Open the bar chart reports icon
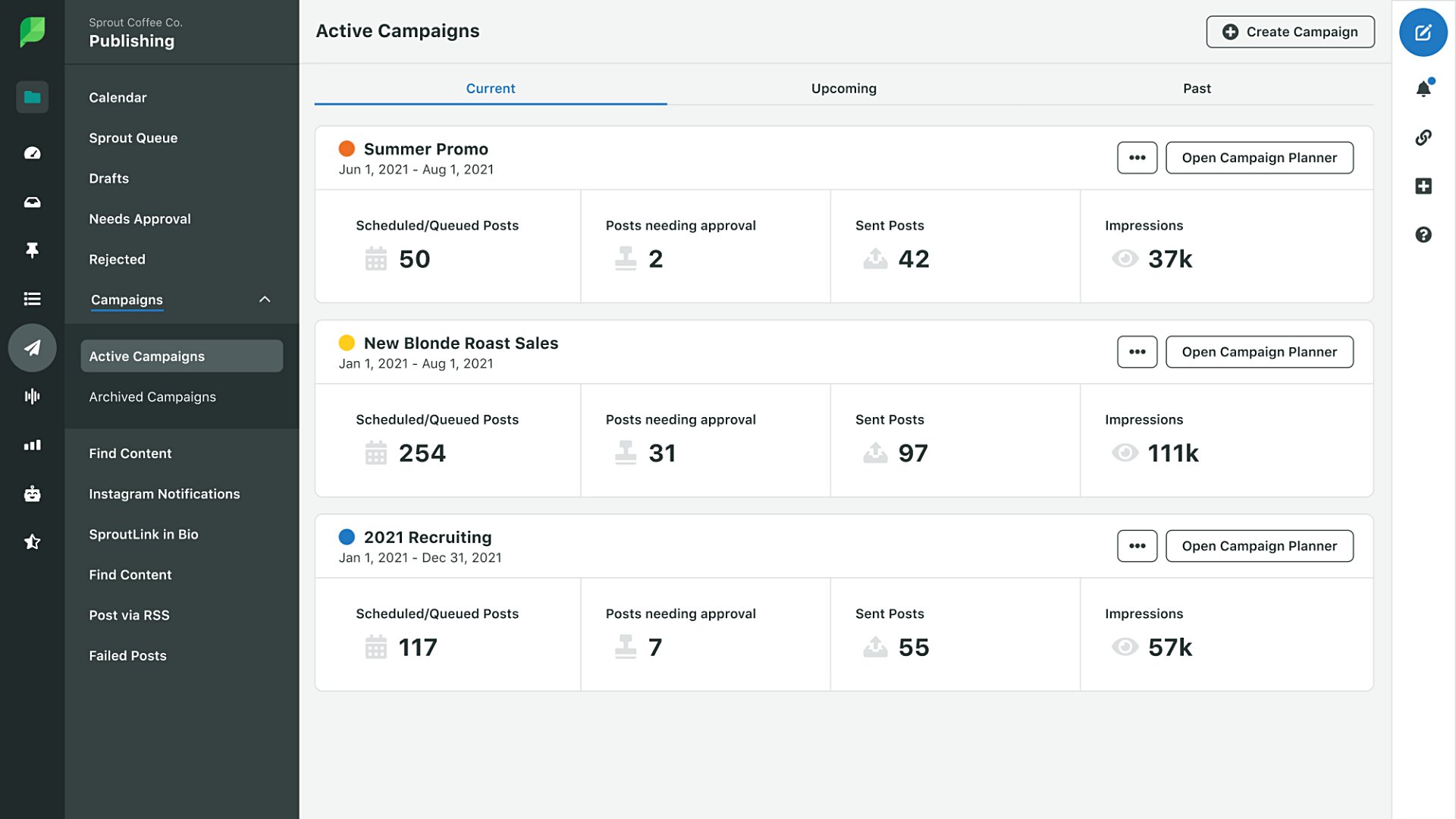This screenshot has height=819, width=1456. [32, 445]
